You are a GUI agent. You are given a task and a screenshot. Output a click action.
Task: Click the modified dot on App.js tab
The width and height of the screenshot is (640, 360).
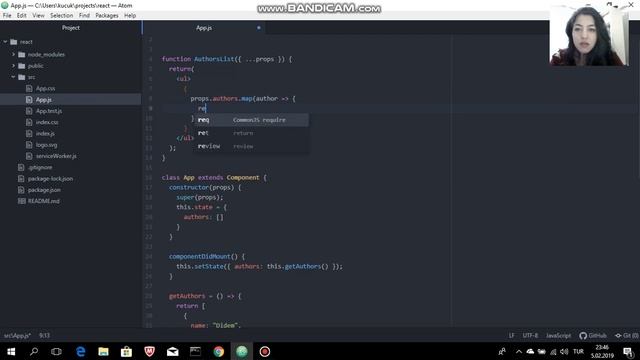(x=258, y=28)
